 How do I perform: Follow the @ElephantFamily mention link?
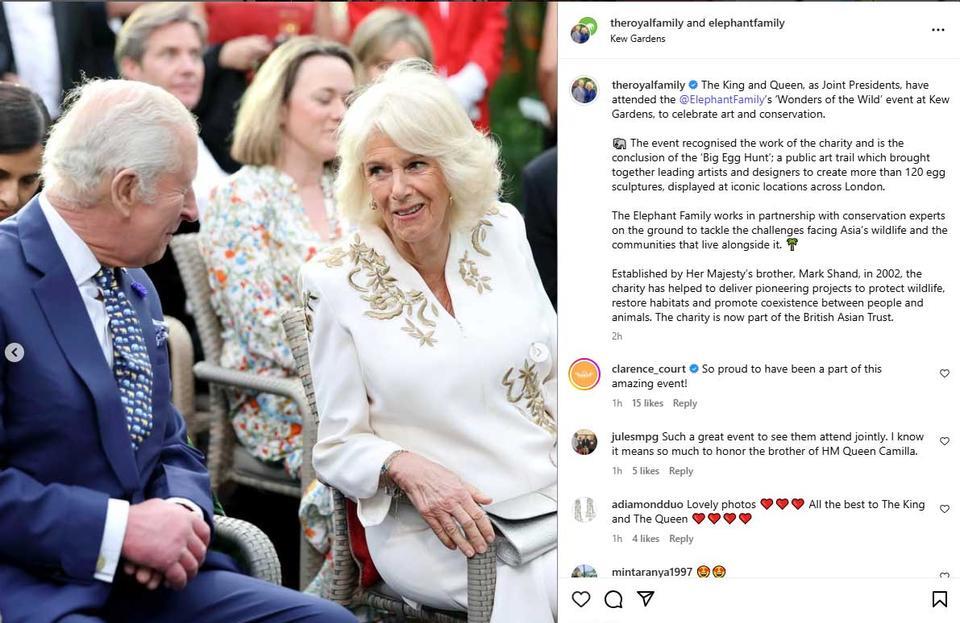721,99
